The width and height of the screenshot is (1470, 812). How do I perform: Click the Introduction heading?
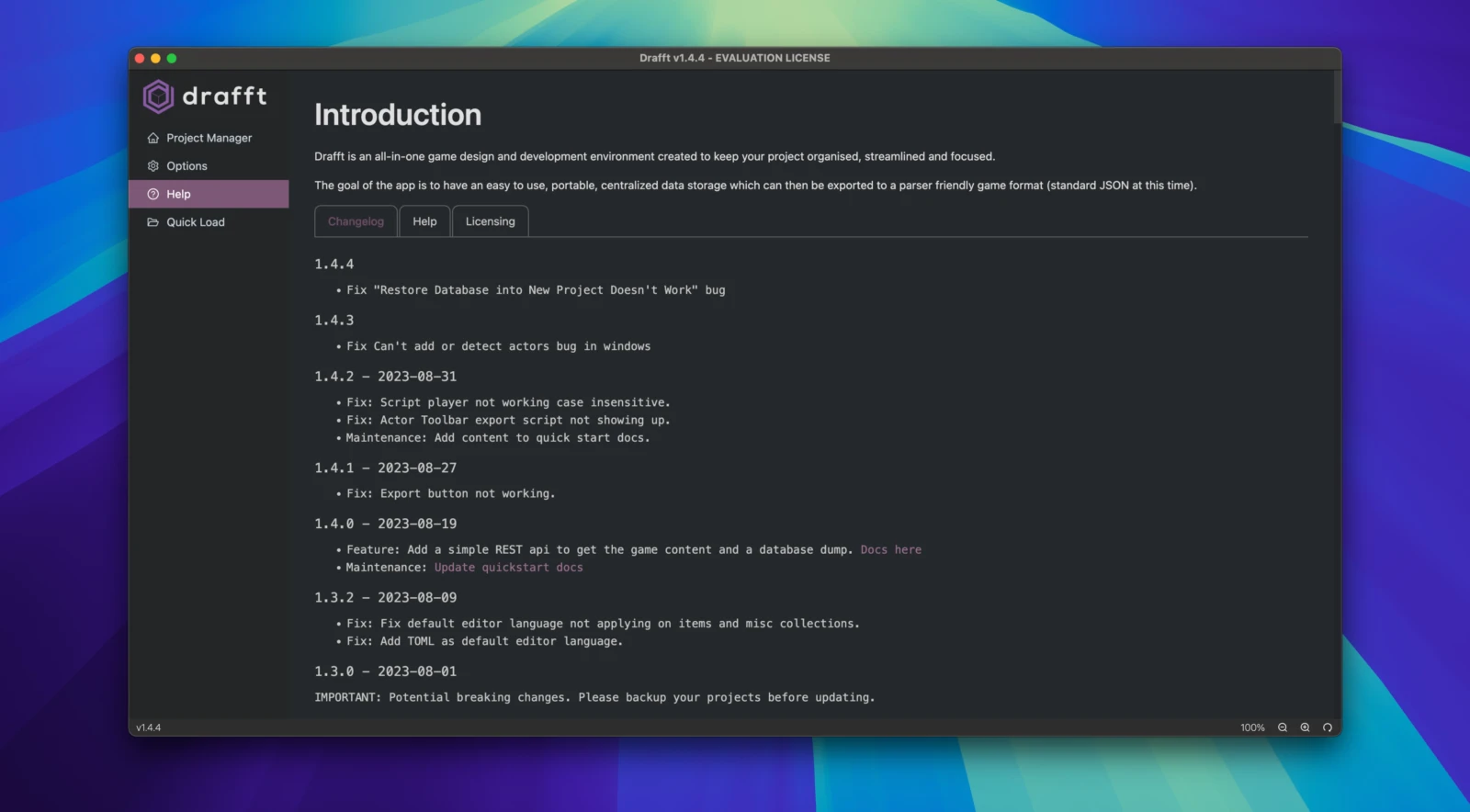pyautogui.click(x=398, y=115)
